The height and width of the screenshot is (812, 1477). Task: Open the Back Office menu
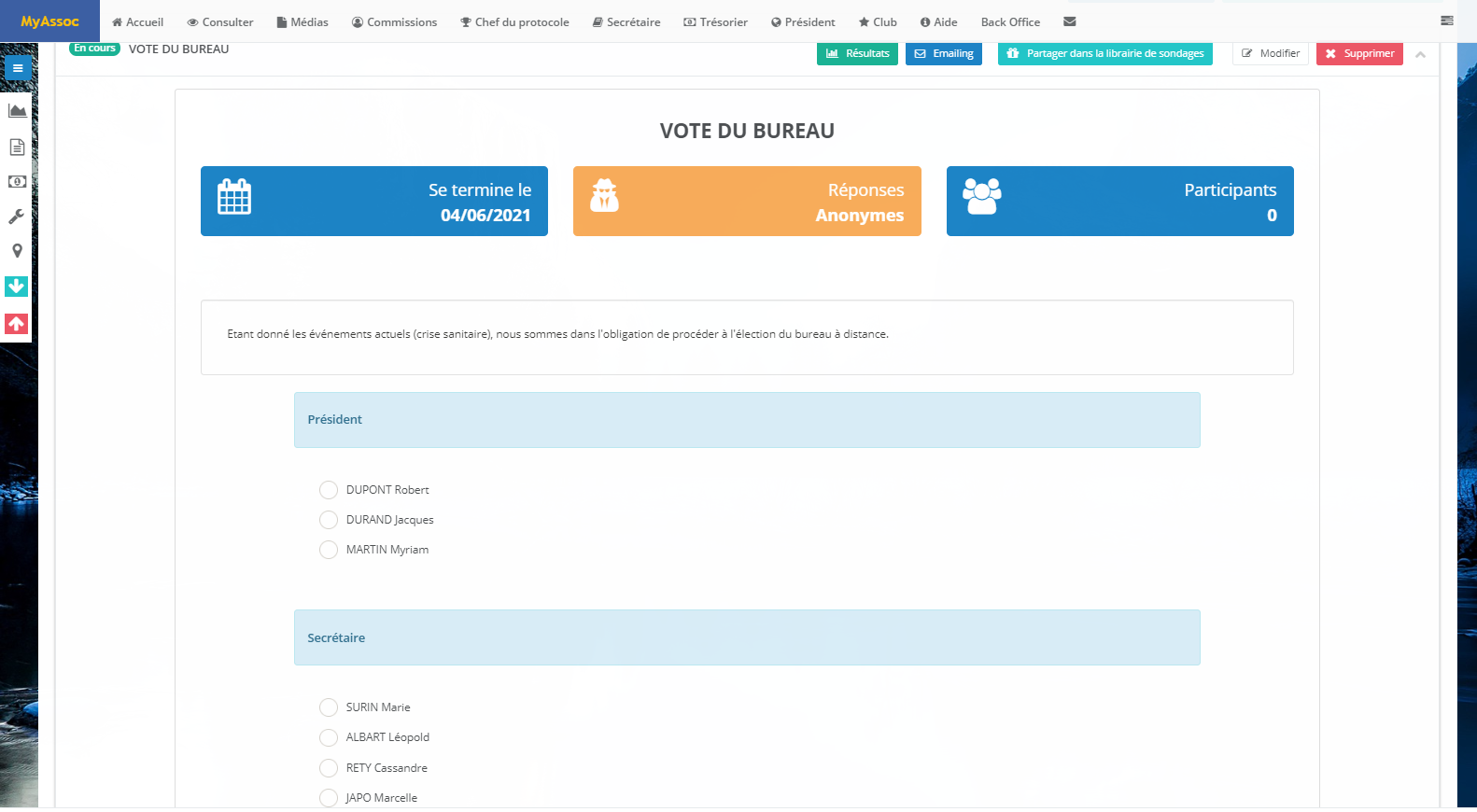1010,21
